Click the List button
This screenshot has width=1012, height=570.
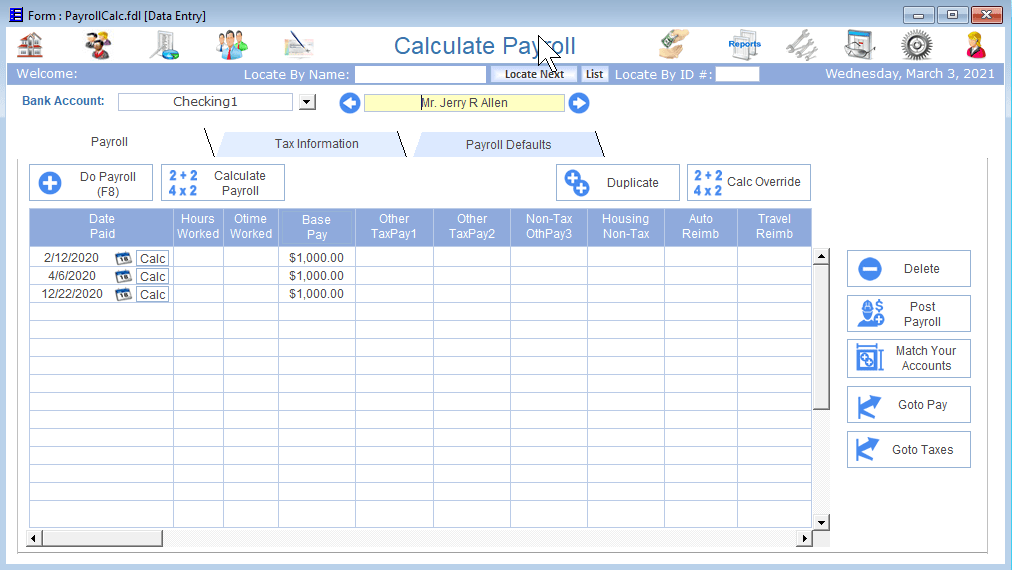point(594,74)
